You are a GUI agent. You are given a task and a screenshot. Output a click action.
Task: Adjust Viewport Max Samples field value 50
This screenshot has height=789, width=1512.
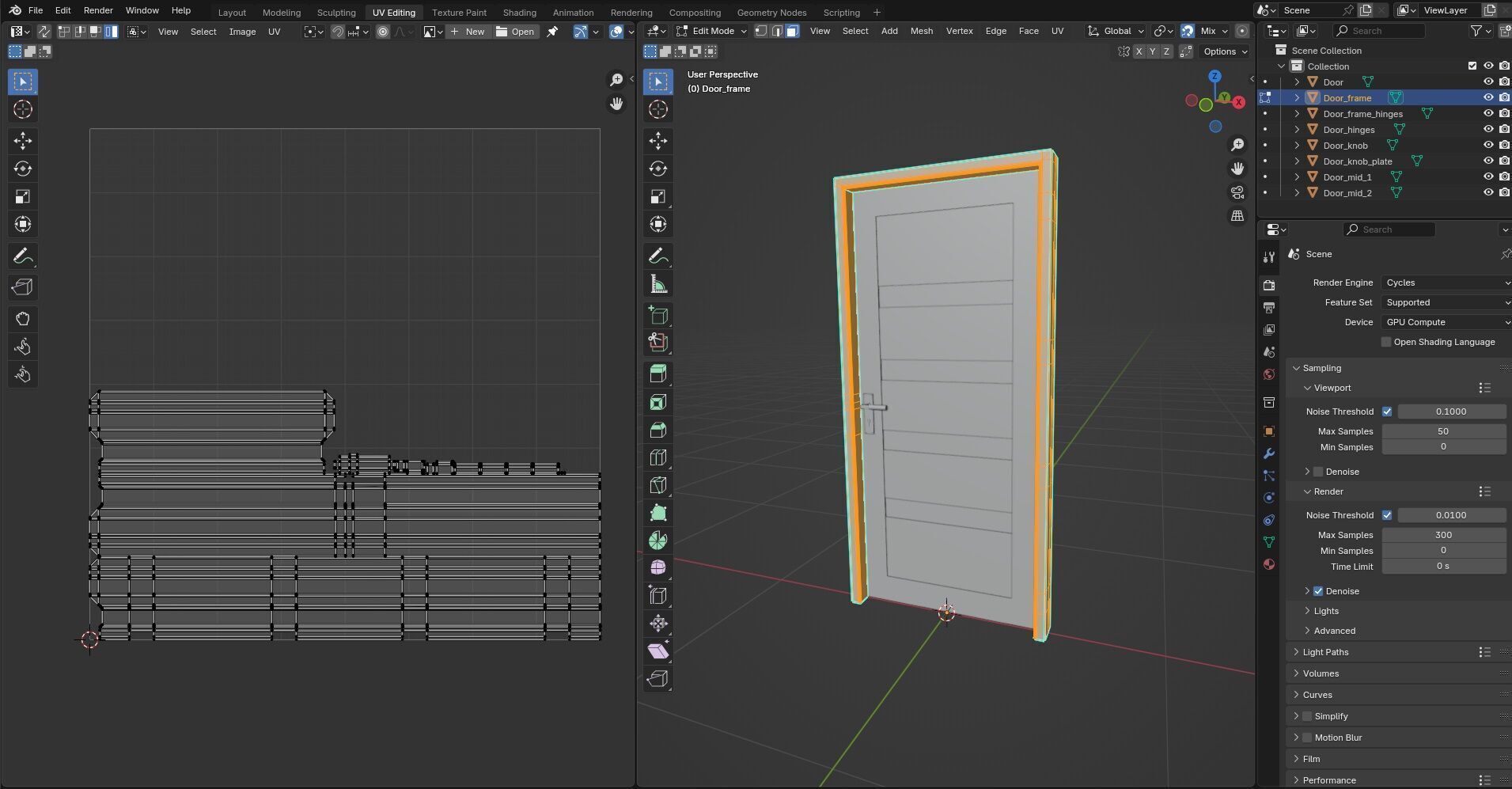pyautogui.click(x=1443, y=431)
